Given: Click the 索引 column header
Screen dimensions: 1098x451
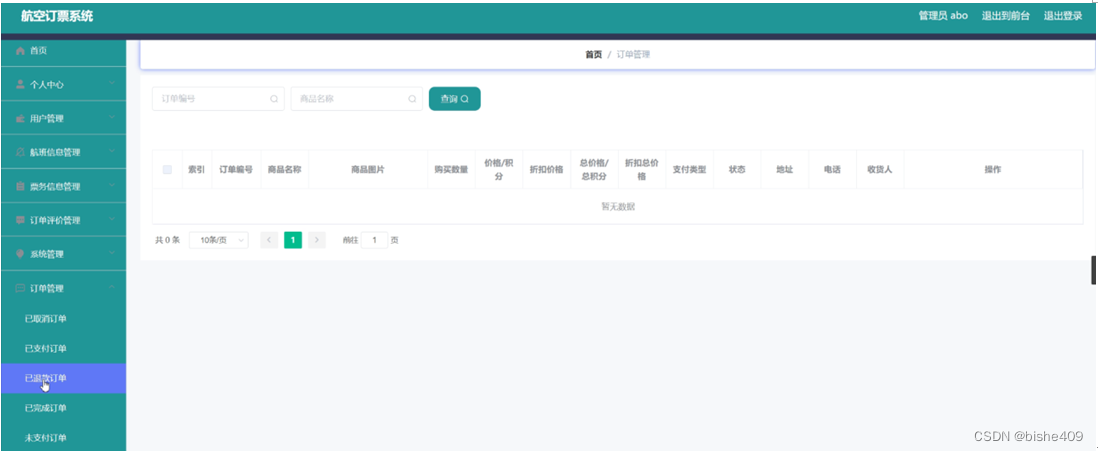Looking at the screenshot, I should click(x=197, y=169).
